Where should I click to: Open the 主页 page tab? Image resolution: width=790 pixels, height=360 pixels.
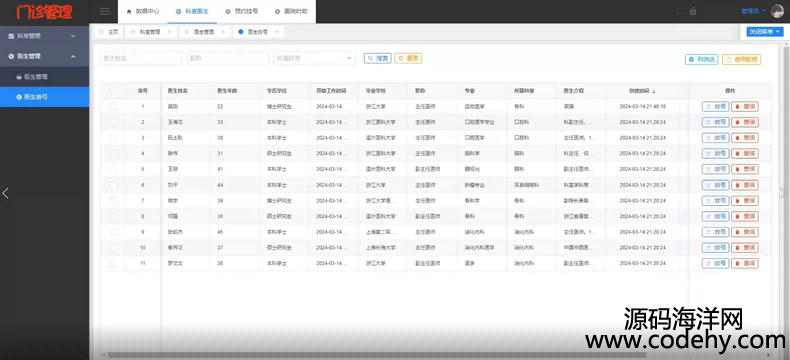tap(109, 32)
